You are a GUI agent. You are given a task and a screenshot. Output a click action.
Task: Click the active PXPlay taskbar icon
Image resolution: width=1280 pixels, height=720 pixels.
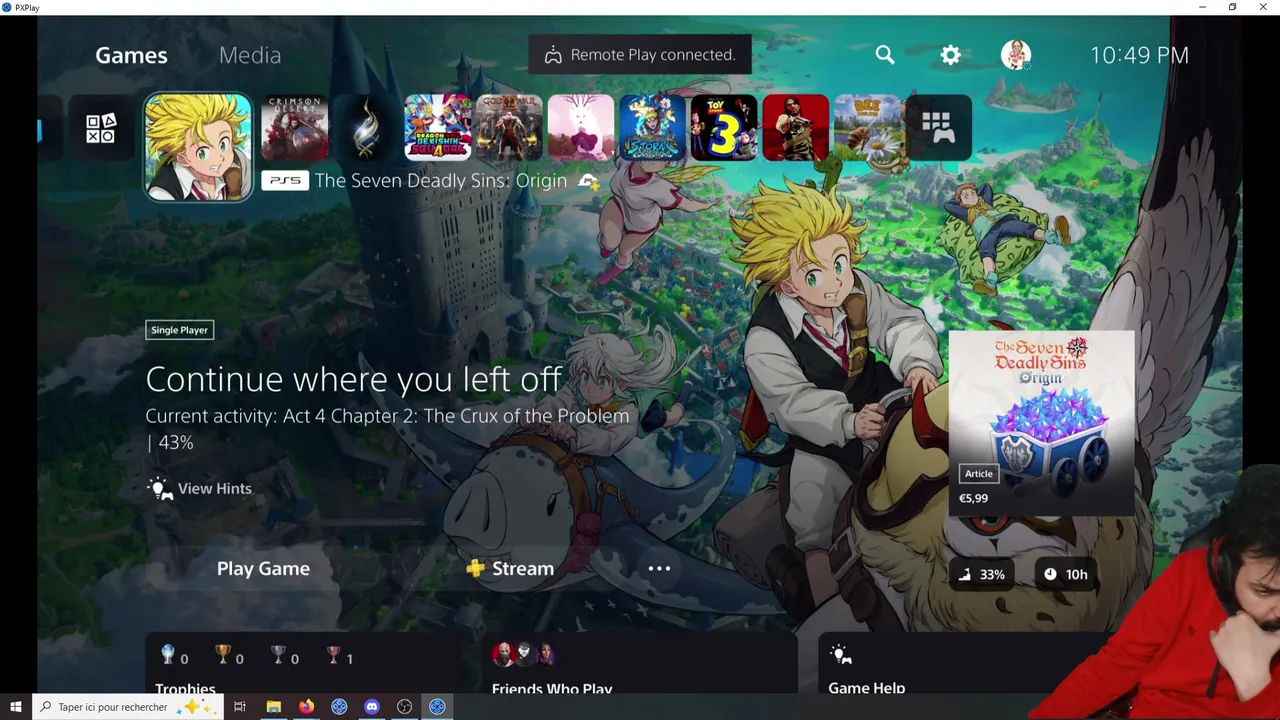point(437,707)
